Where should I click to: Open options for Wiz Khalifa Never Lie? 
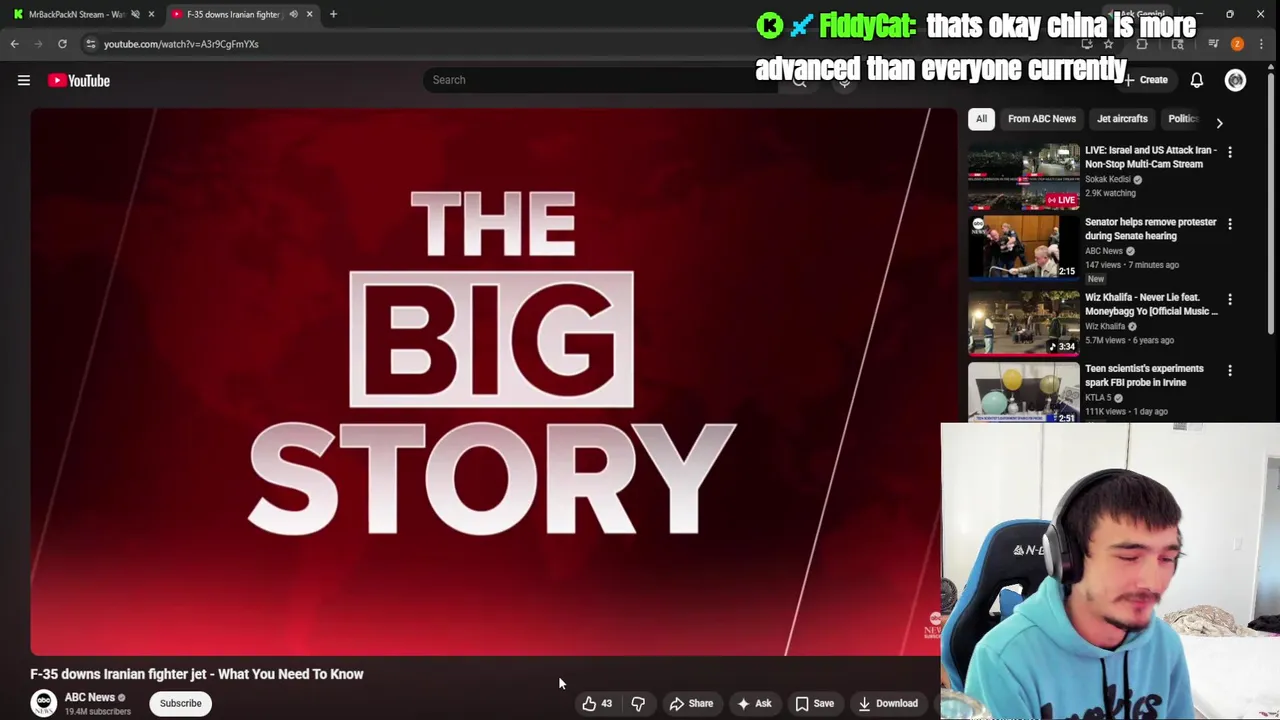tap(1230, 300)
